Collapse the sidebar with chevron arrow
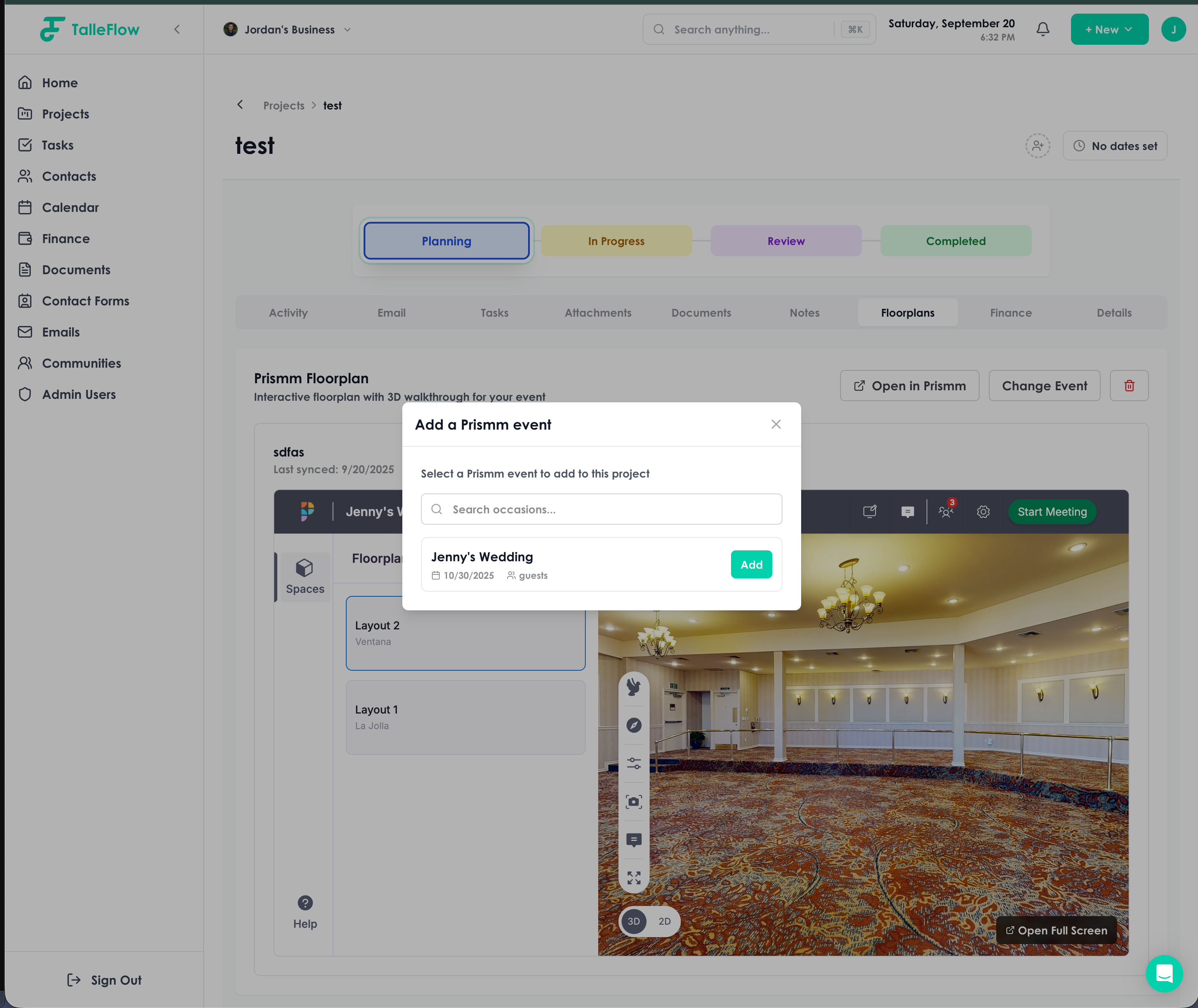This screenshot has height=1008, width=1198. pos(177,30)
